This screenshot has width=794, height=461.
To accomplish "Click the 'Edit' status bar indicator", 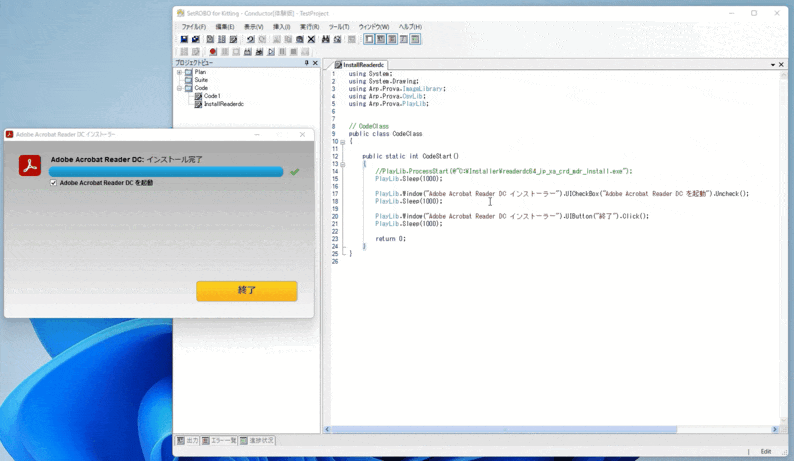I will pos(766,451).
